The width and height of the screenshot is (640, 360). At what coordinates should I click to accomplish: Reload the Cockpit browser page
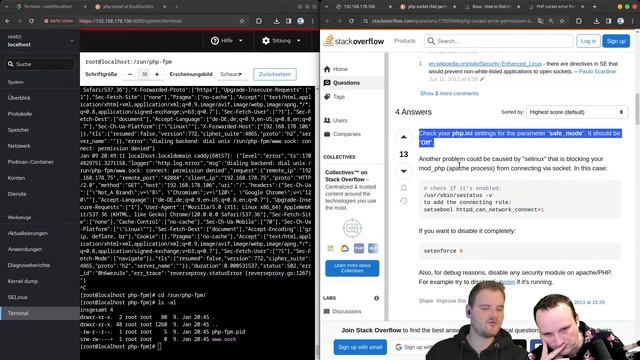tap(31, 21)
